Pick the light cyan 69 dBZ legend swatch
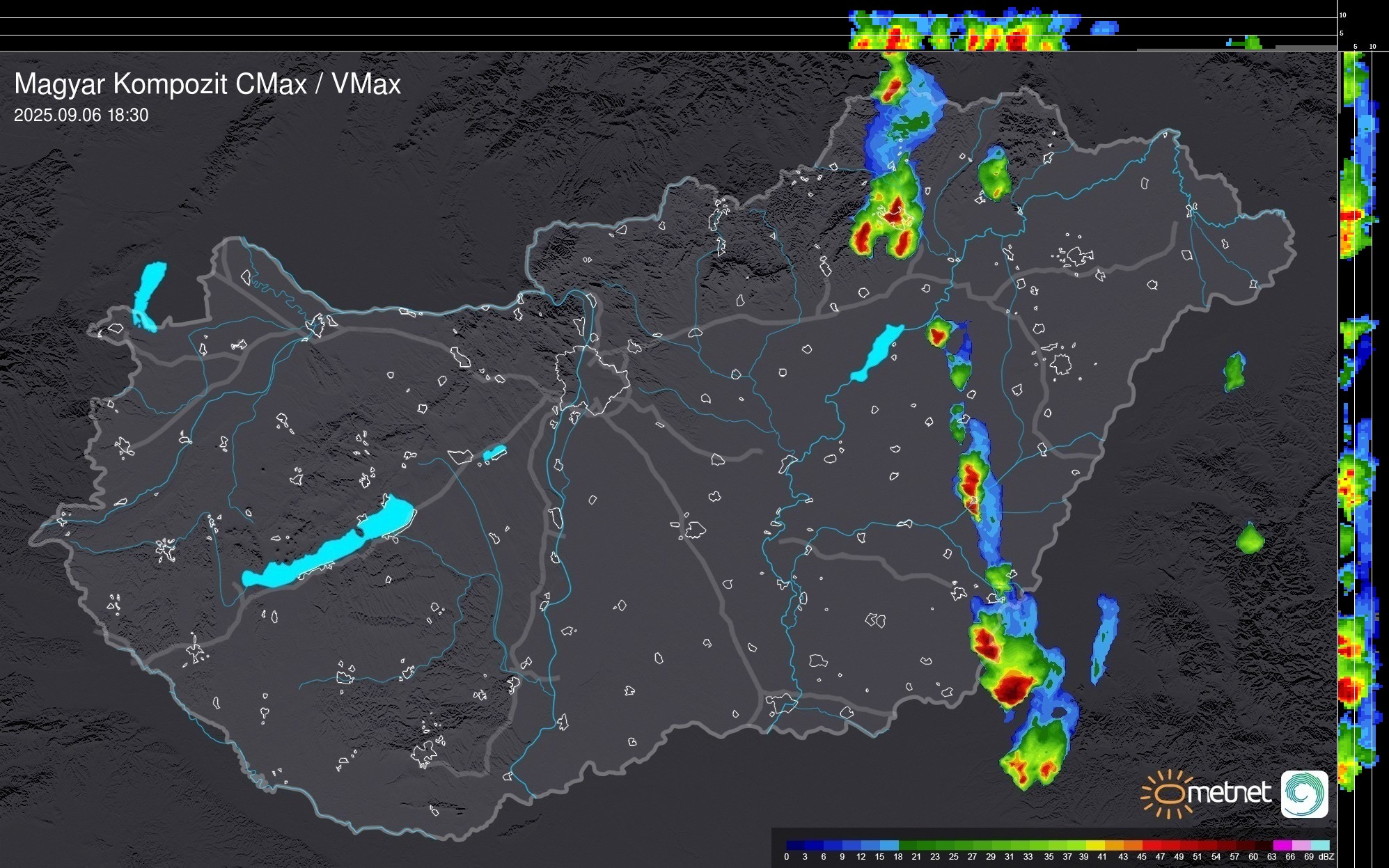 [1320, 846]
